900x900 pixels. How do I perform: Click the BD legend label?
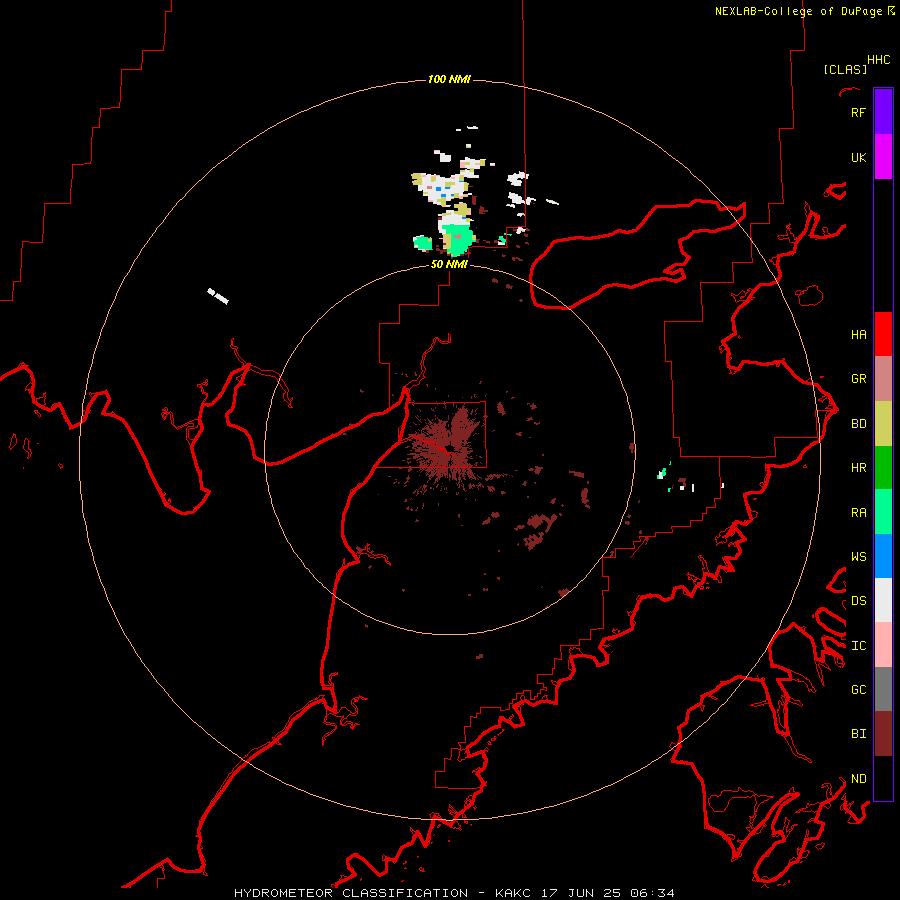point(859,423)
